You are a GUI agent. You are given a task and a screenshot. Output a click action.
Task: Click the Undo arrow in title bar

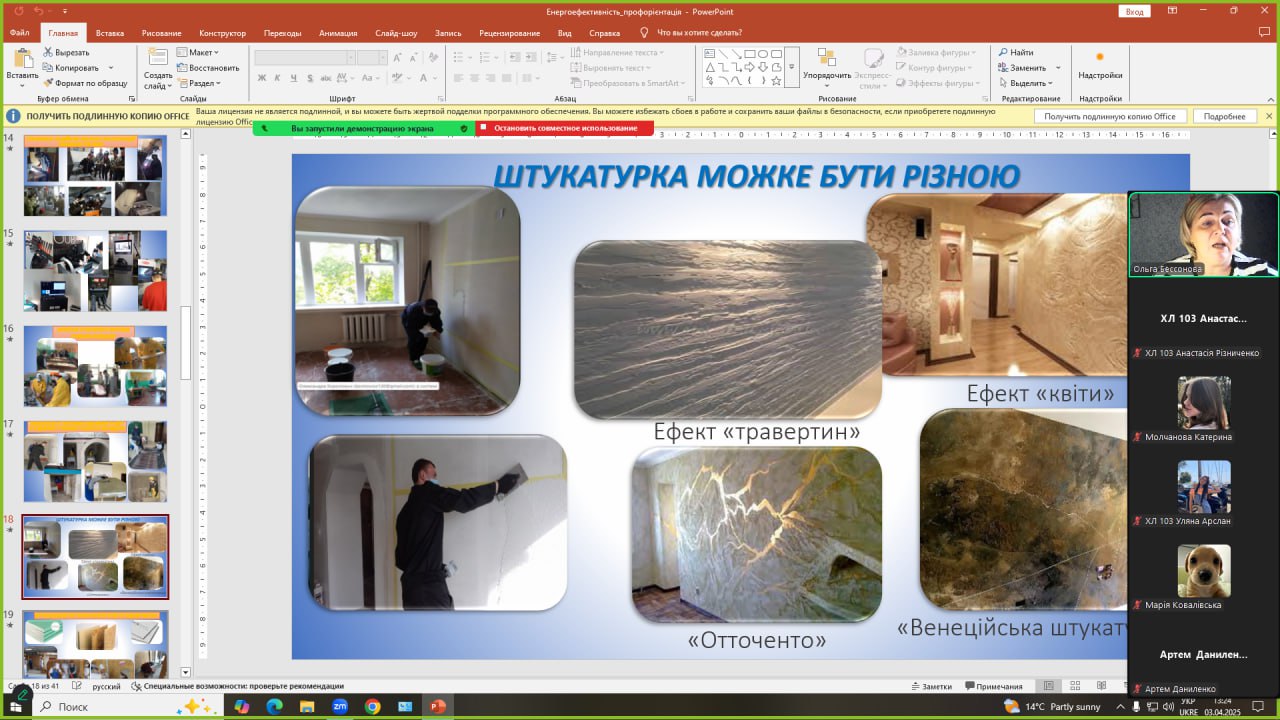point(38,10)
